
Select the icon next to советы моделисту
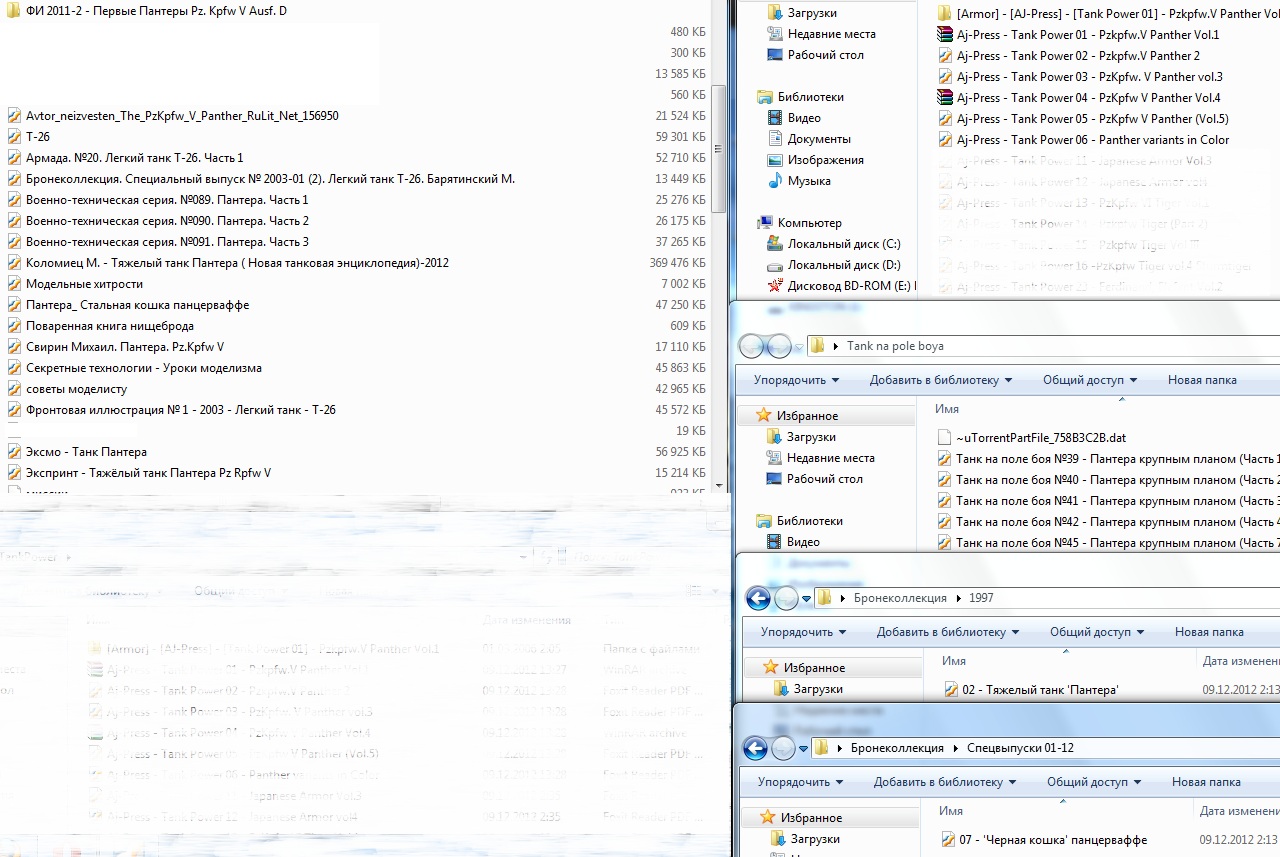pos(14,389)
